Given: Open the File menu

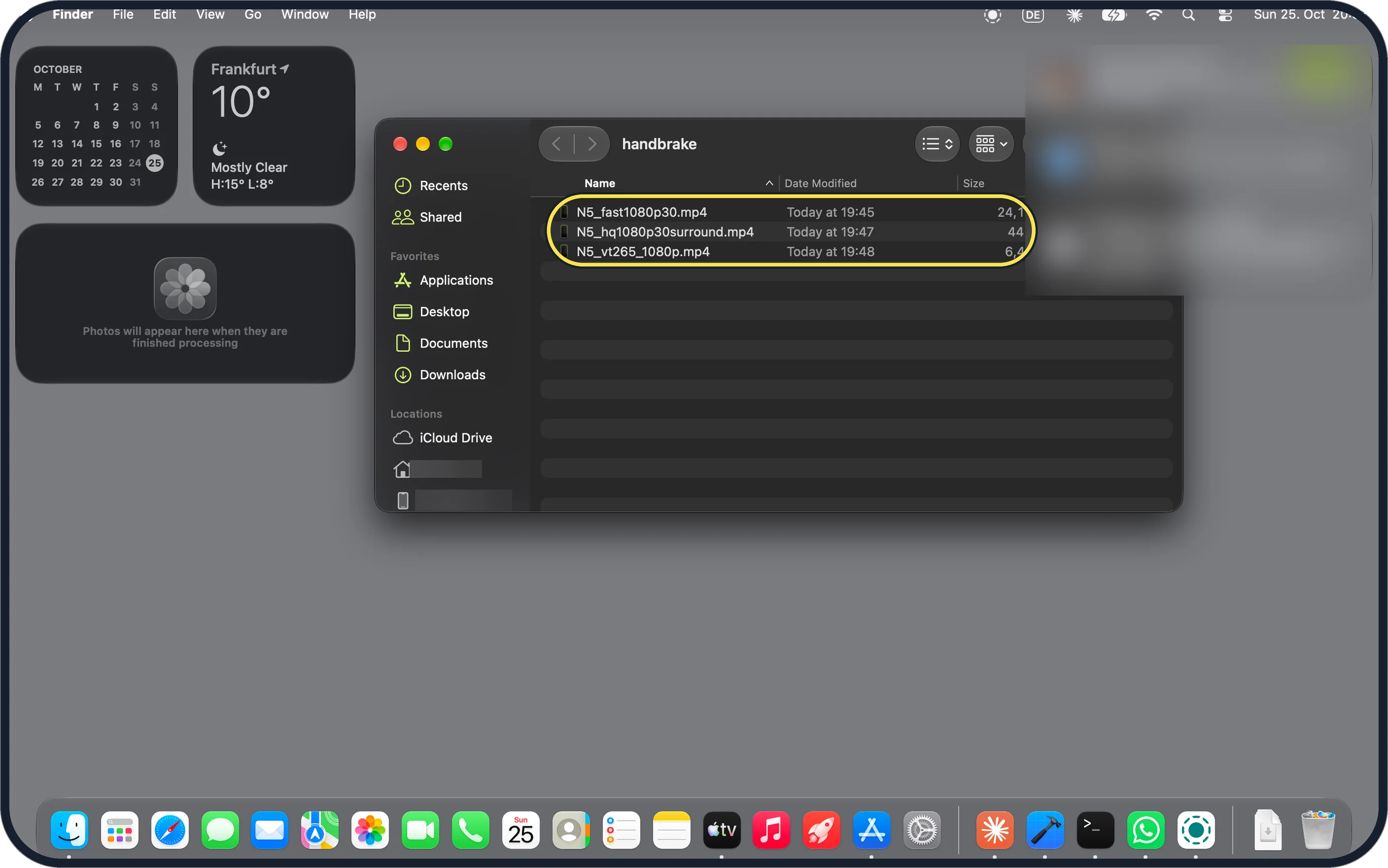Looking at the screenshot, I should tap(123, 14).
